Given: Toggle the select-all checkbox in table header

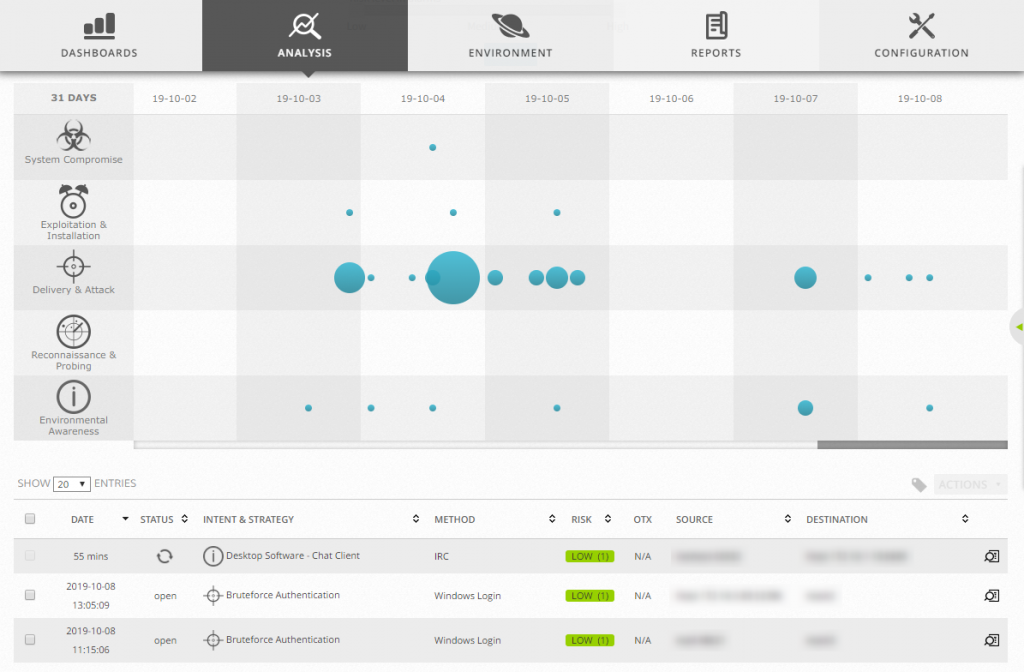Looking at the screenshot, I should coord(30,519).
